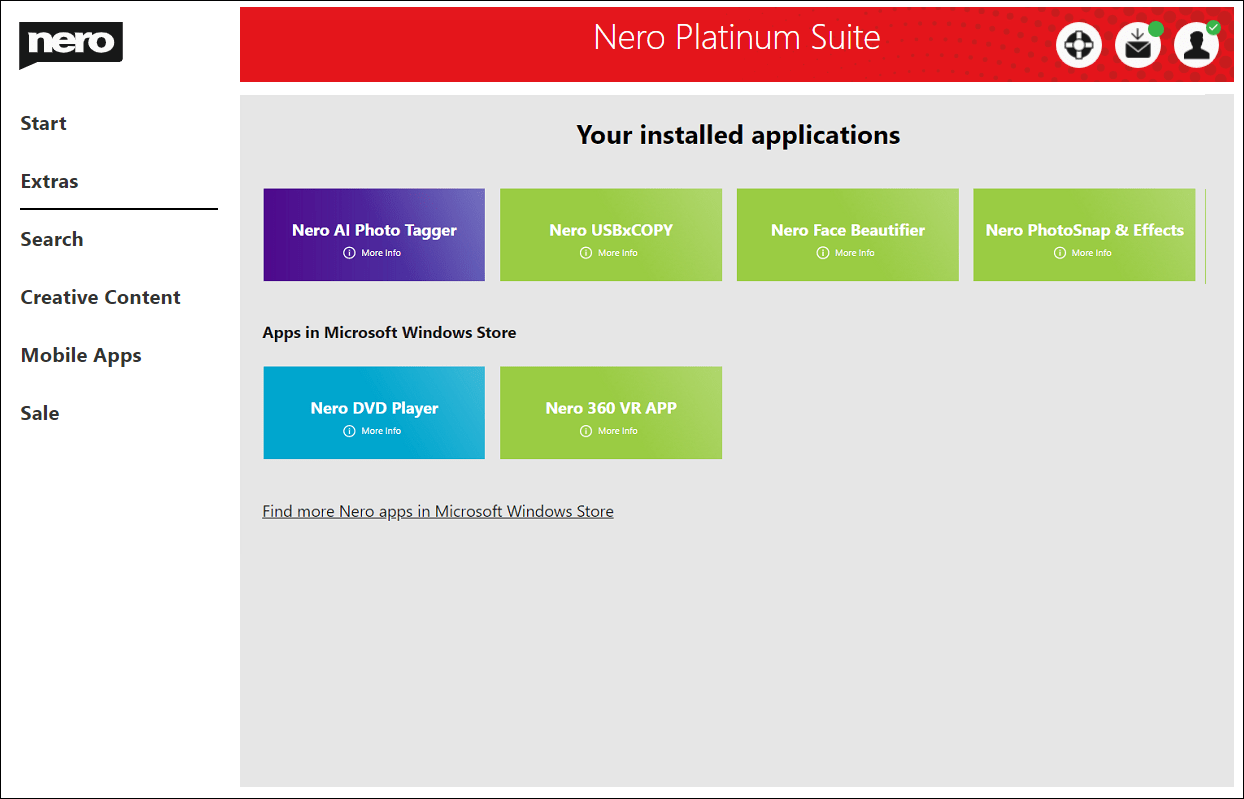Open the help lifebuoy icon
The height and width of the screenshot is (799, 1244).
pos(1078,46)
